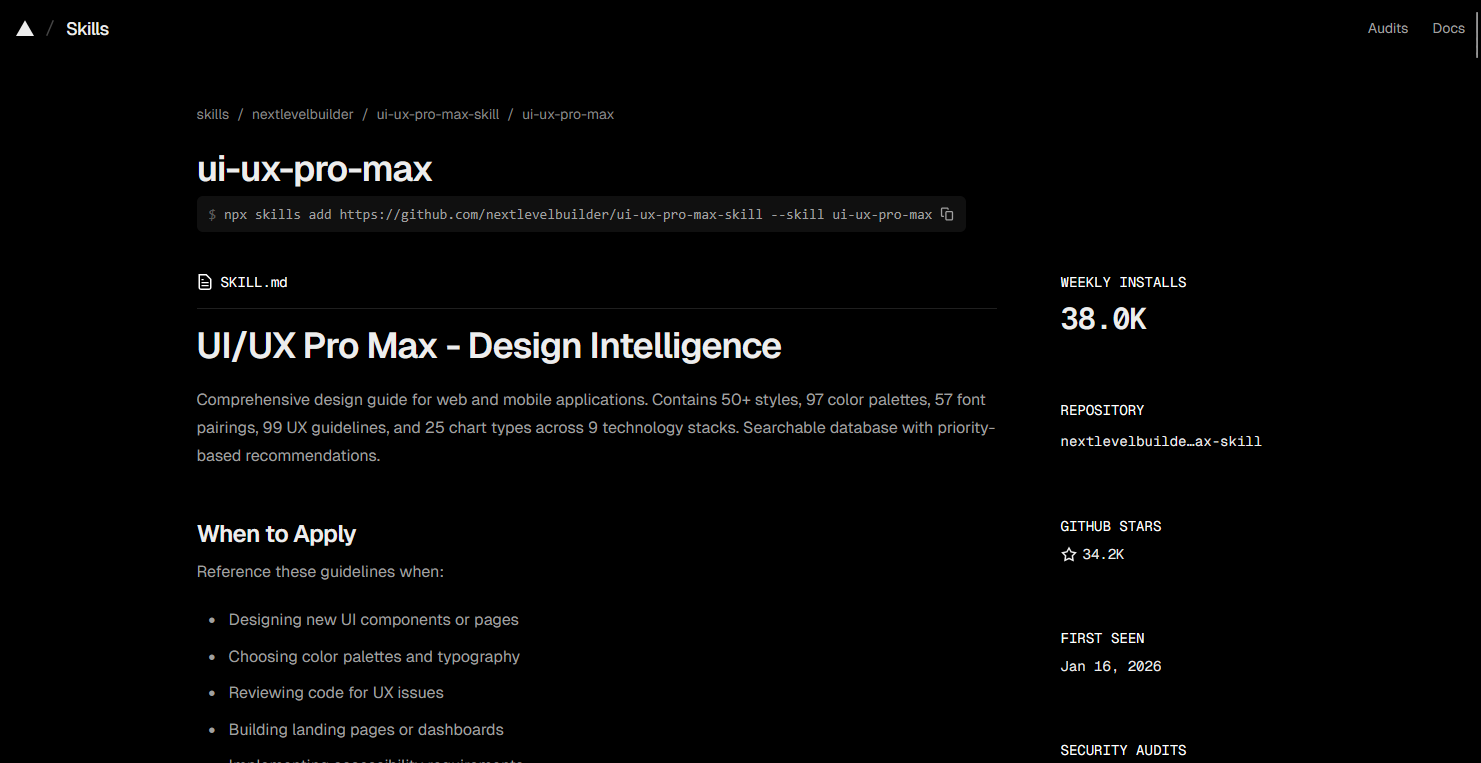
Task: Click the 38.0K weekly installs figure
Action: pos(1103,318)
